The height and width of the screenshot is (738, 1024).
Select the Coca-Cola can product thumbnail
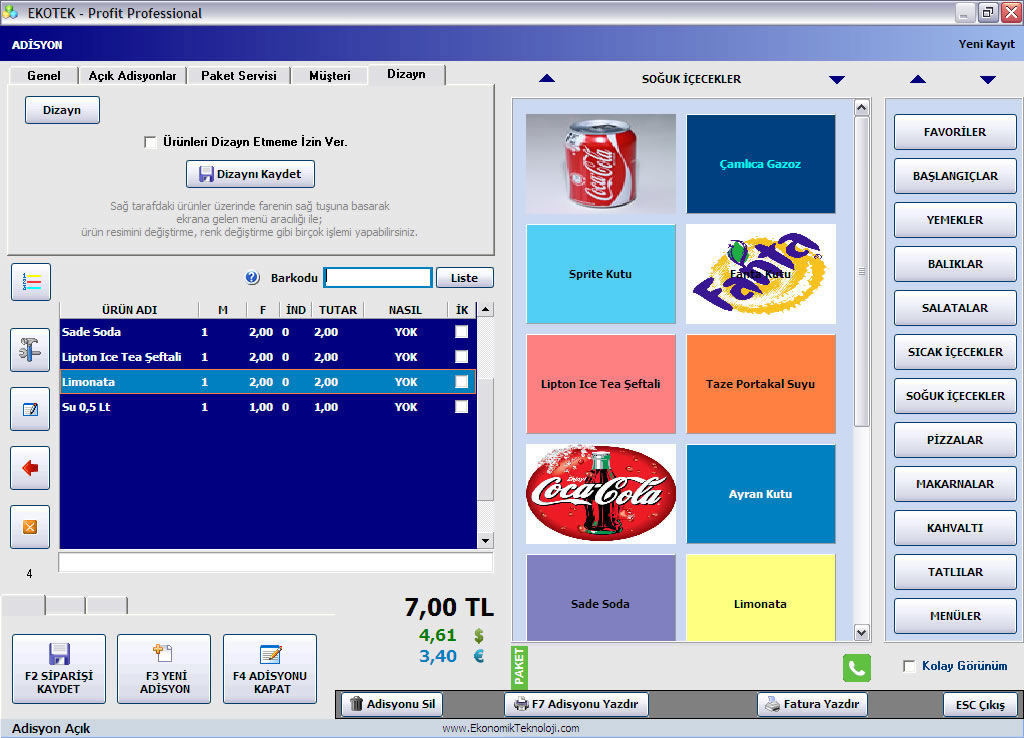(601, 164)
